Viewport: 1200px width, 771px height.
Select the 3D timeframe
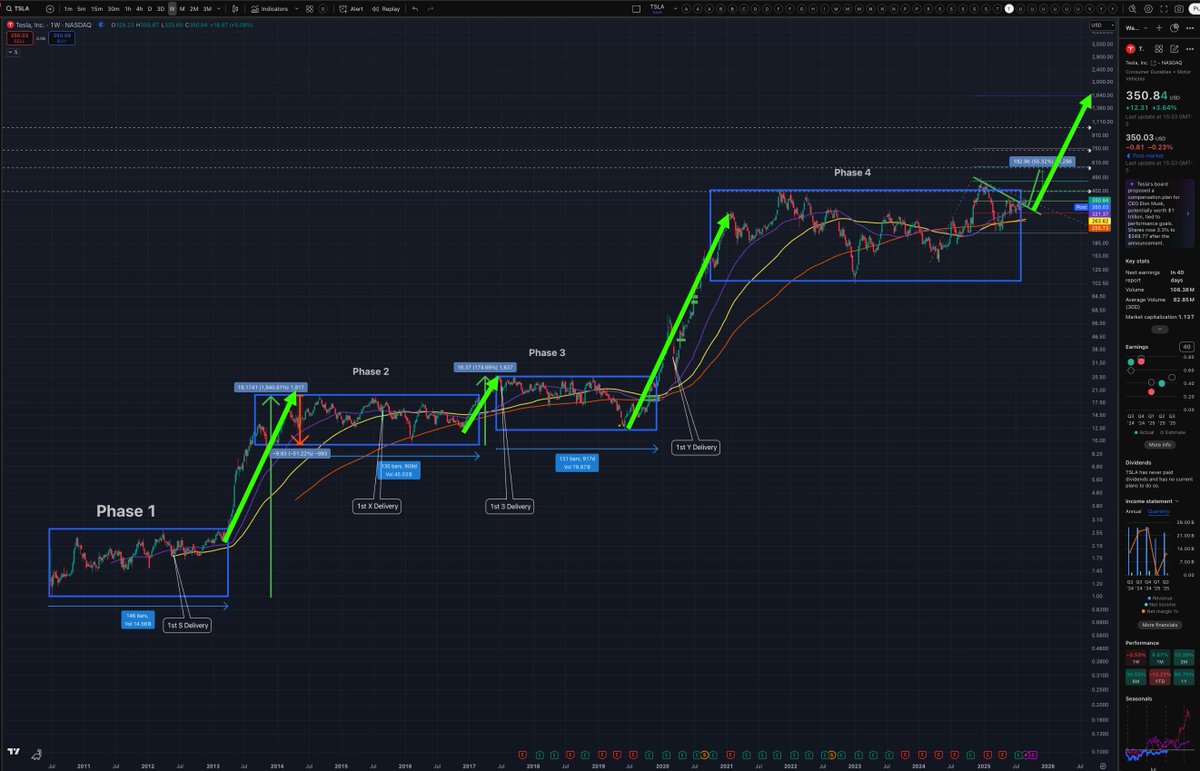(x=160, y=9)
